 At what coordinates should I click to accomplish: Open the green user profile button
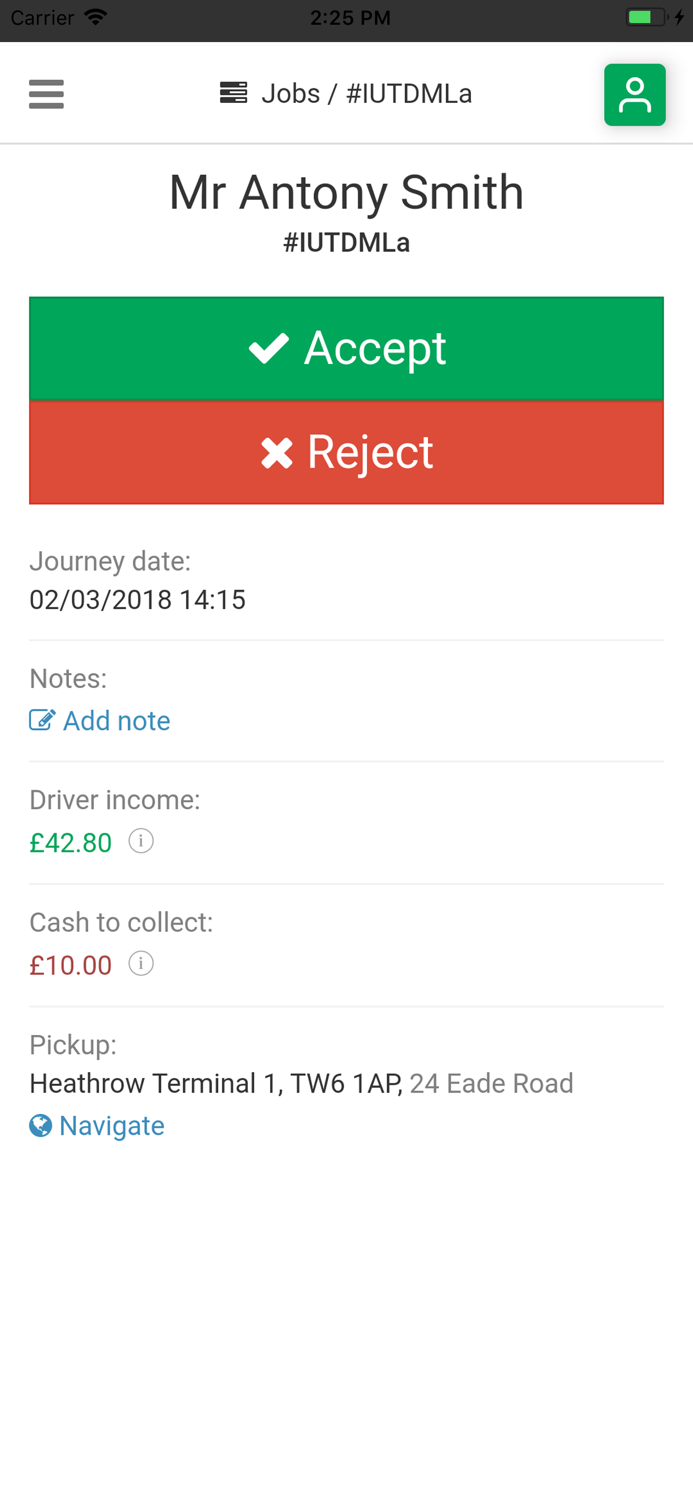[634, 95]
